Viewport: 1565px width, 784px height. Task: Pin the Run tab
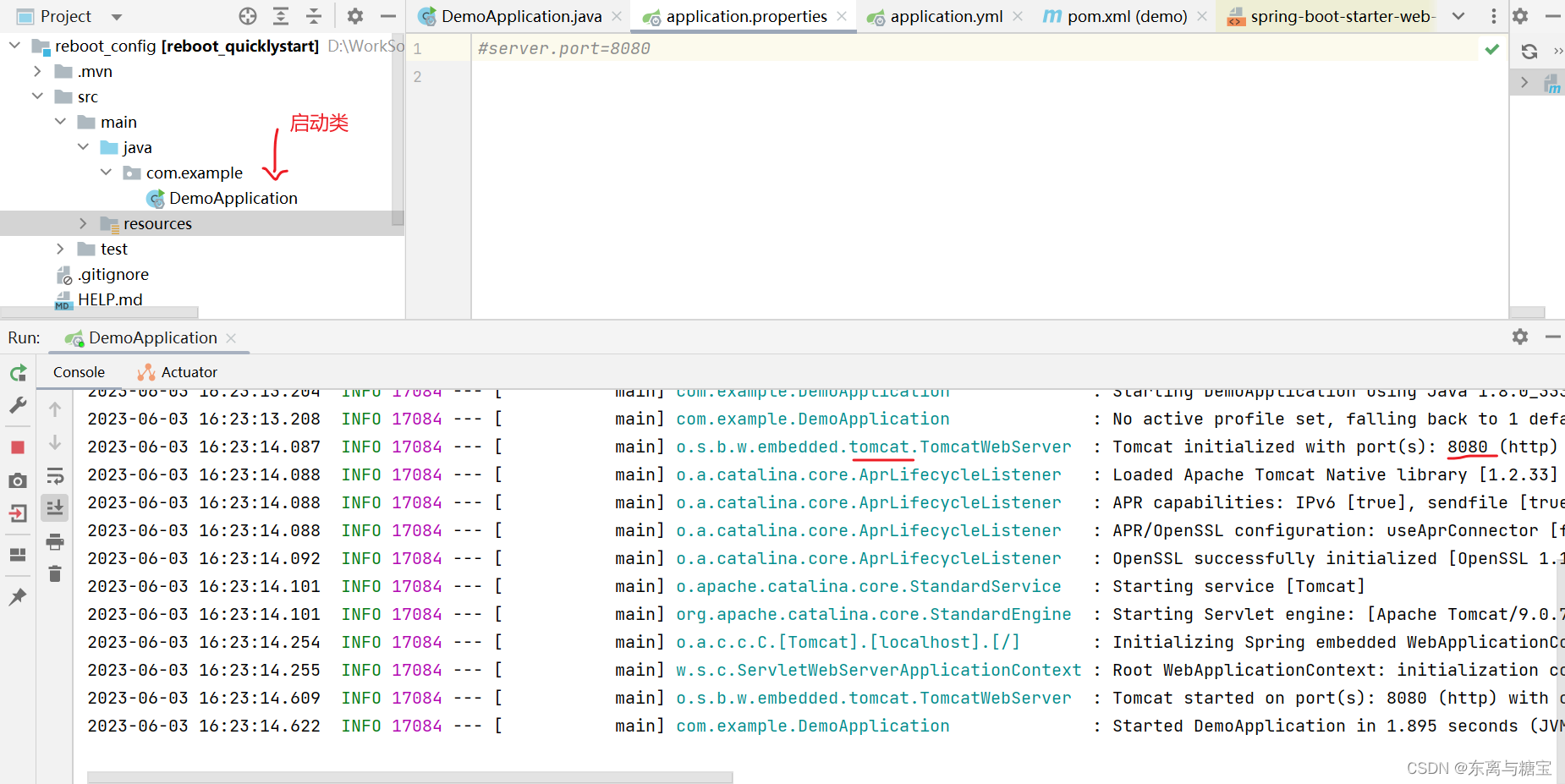(18, 597)
